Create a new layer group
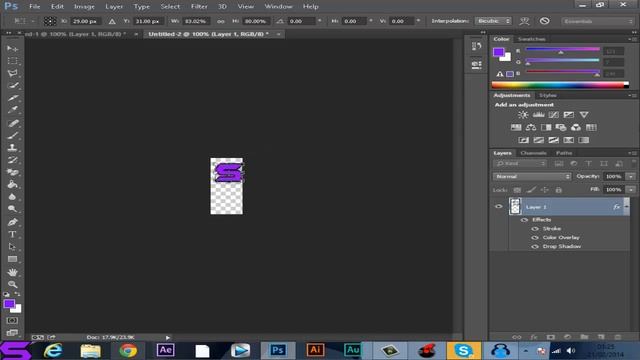Viewport: 640px width, 360px height. pyautogui.click(x=584, y=337)
